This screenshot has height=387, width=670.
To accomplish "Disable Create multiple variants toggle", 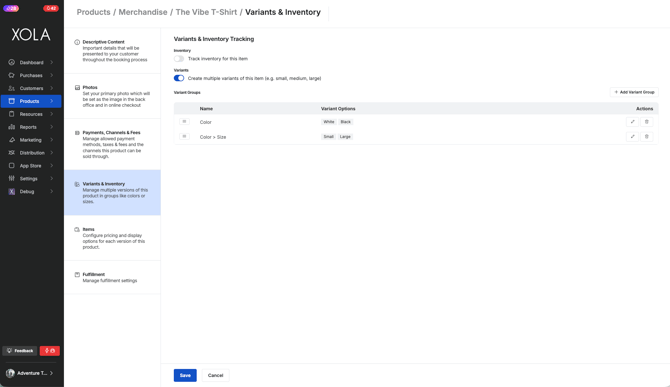I will [179, 78].
